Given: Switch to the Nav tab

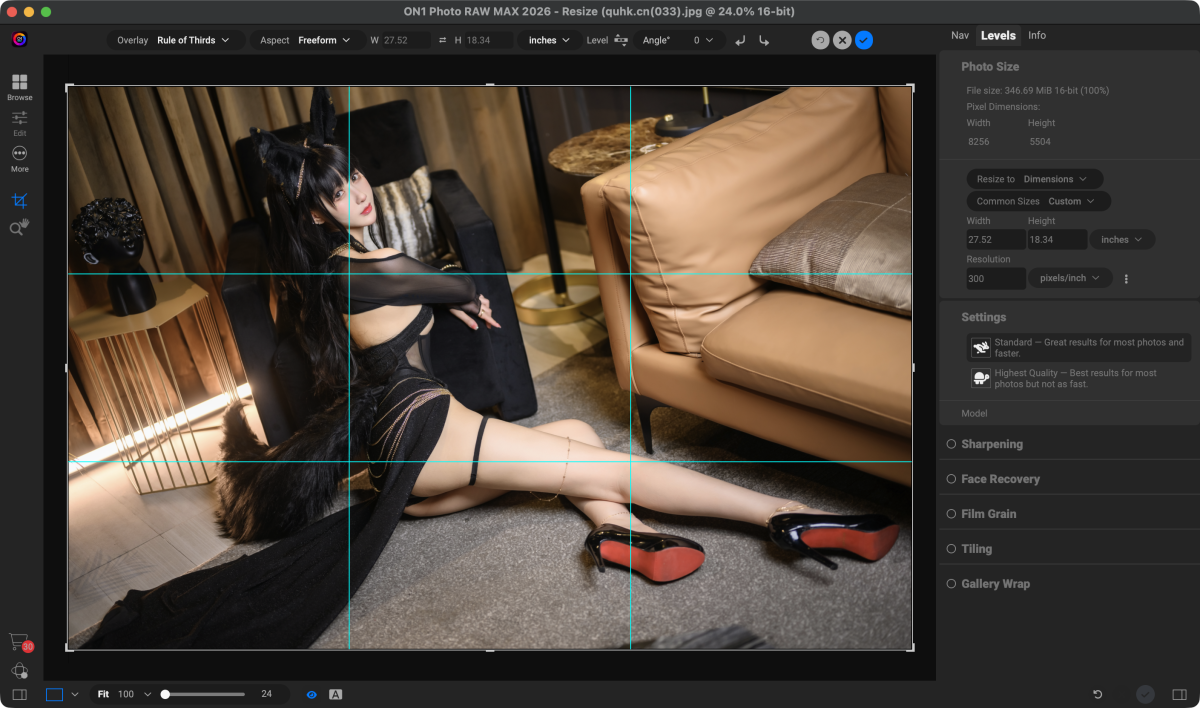Looking at the screenshot, I should pos(960,35).
